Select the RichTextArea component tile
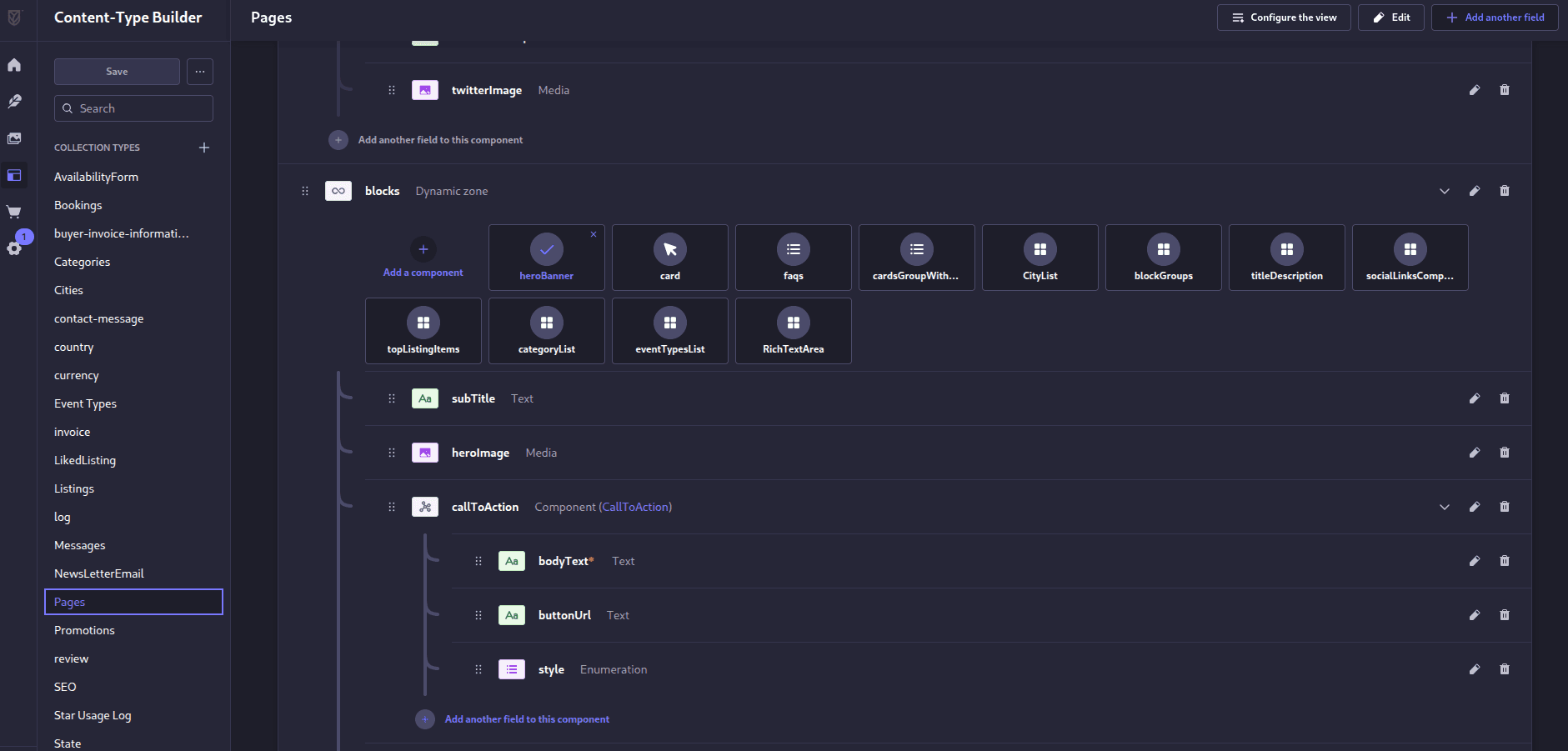This screenshot has width=1568, height=751. pyautogui.click(x=794, y=331)
